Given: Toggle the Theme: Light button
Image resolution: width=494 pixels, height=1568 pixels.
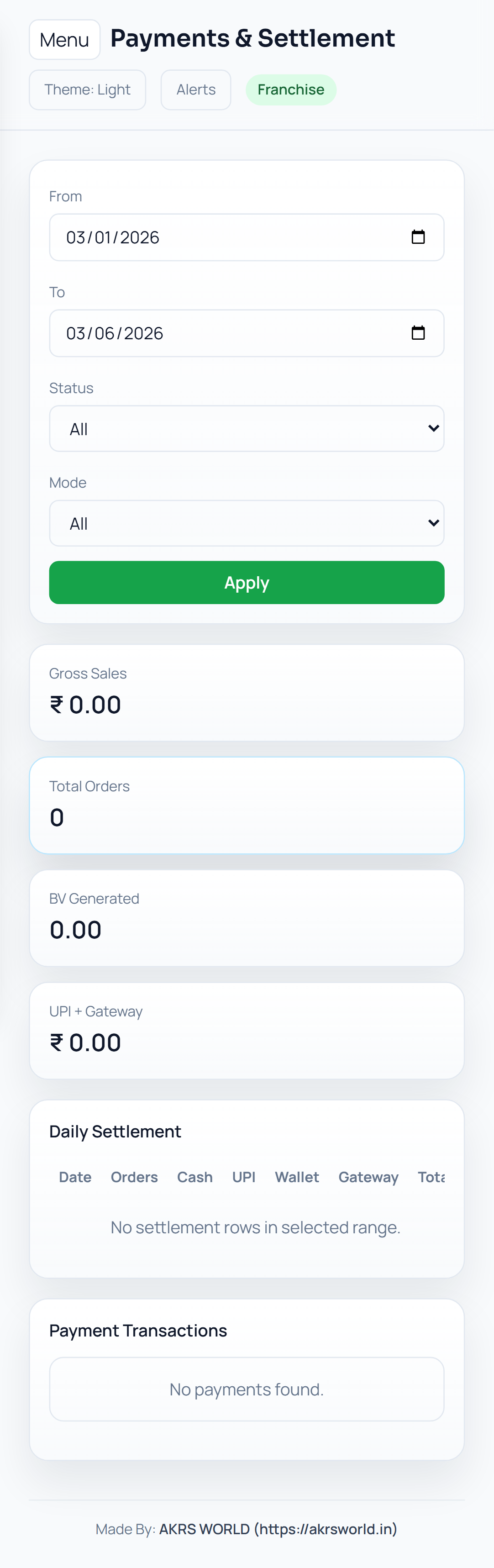Looking at the screenshot, I should pyautogui.click(x=88, y=89).
